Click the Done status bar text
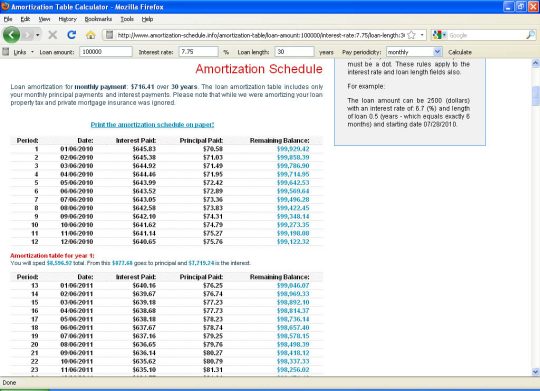 tap(9, 383)
